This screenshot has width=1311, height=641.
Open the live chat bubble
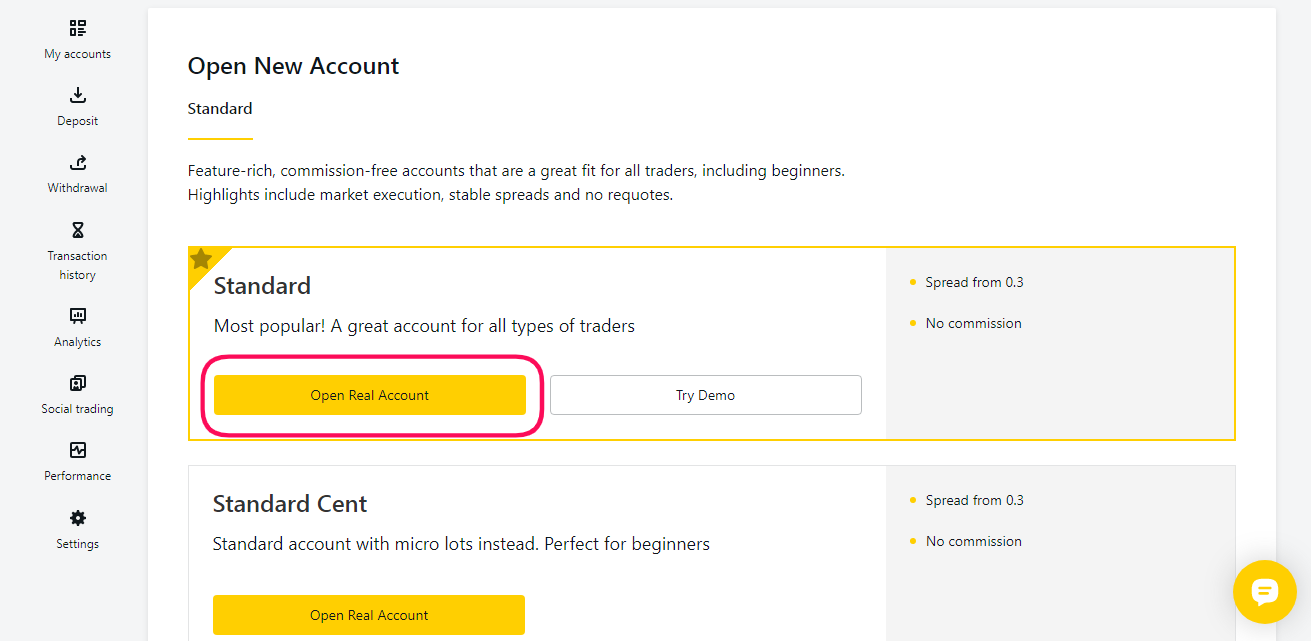(x=1265, y=592)
